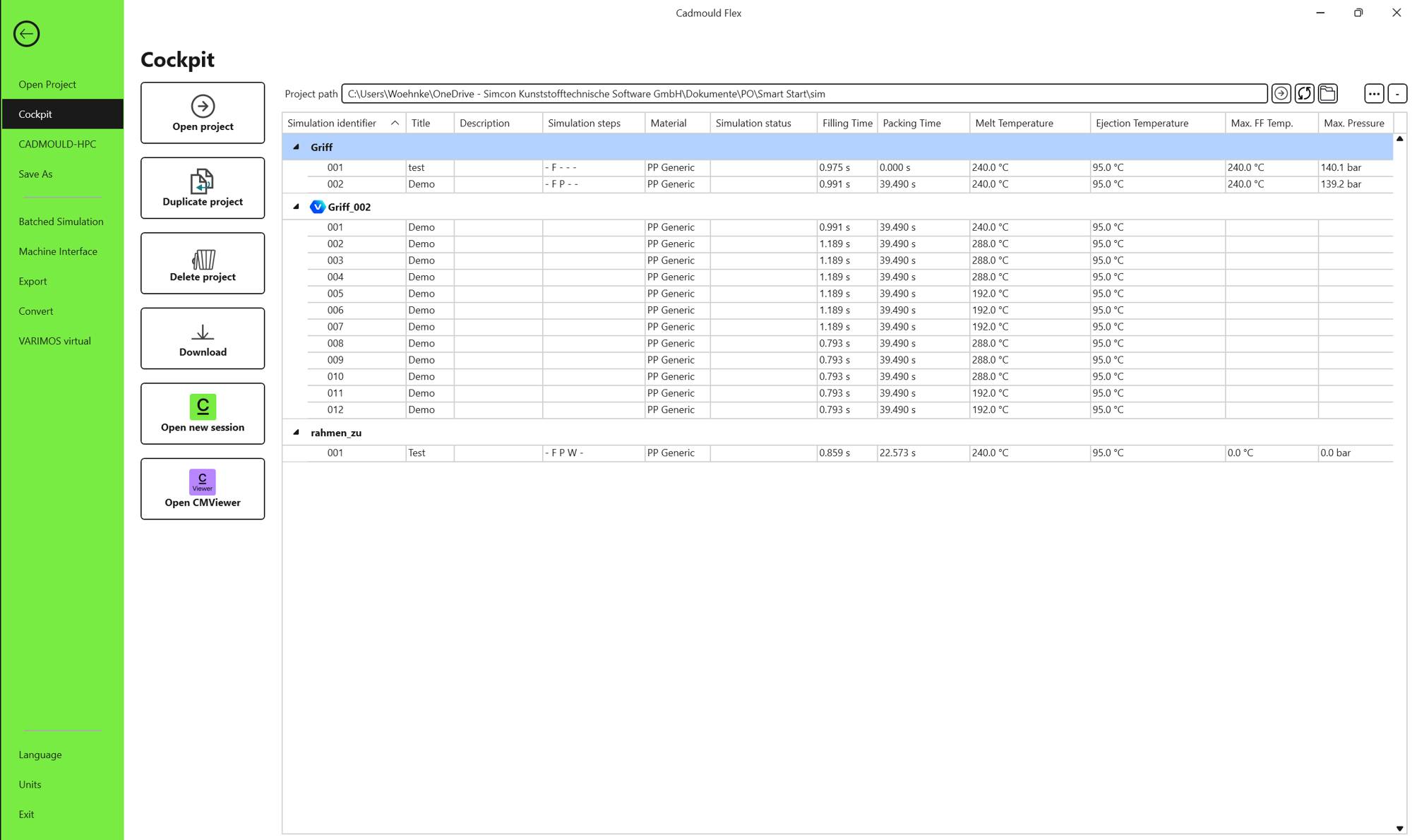This screenshot has height=840, width=1412.
Task: Open the Batched Simulation menu item
Action: point(61,222)
